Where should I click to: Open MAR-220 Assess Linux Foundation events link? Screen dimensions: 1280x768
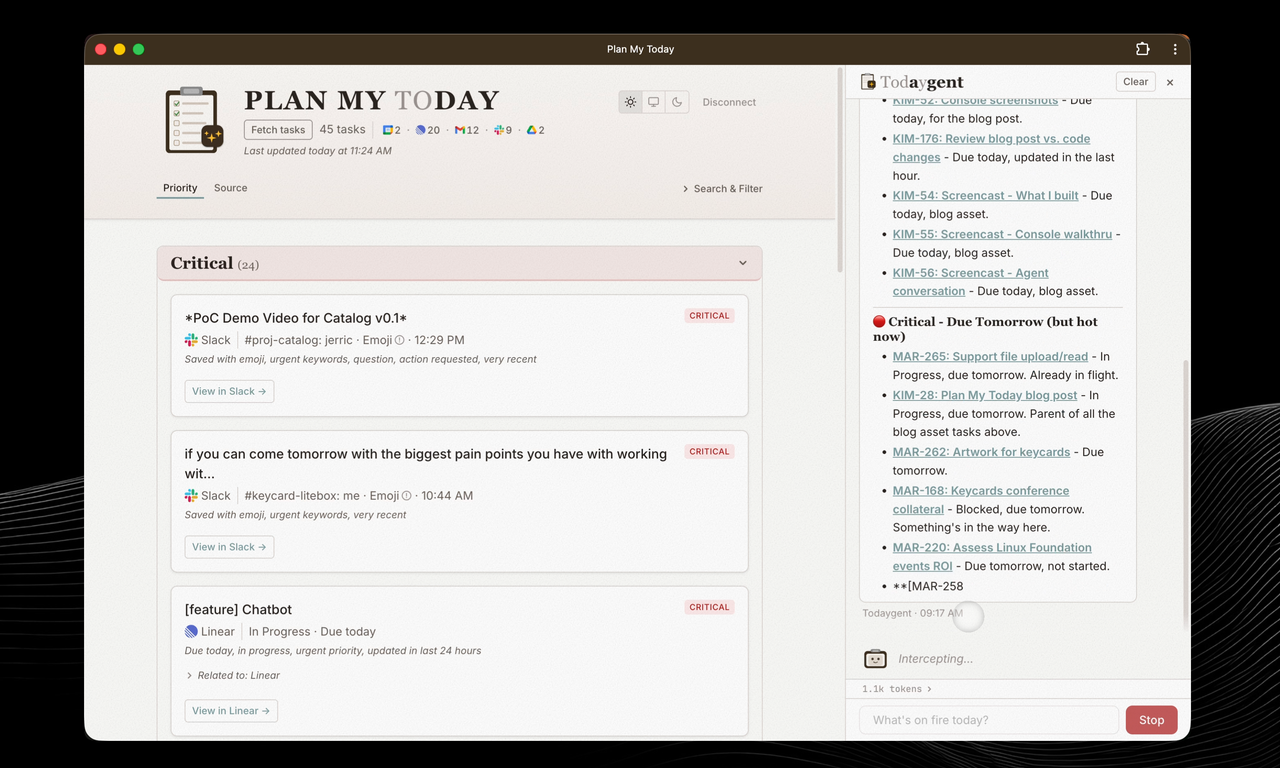point(992,557)
